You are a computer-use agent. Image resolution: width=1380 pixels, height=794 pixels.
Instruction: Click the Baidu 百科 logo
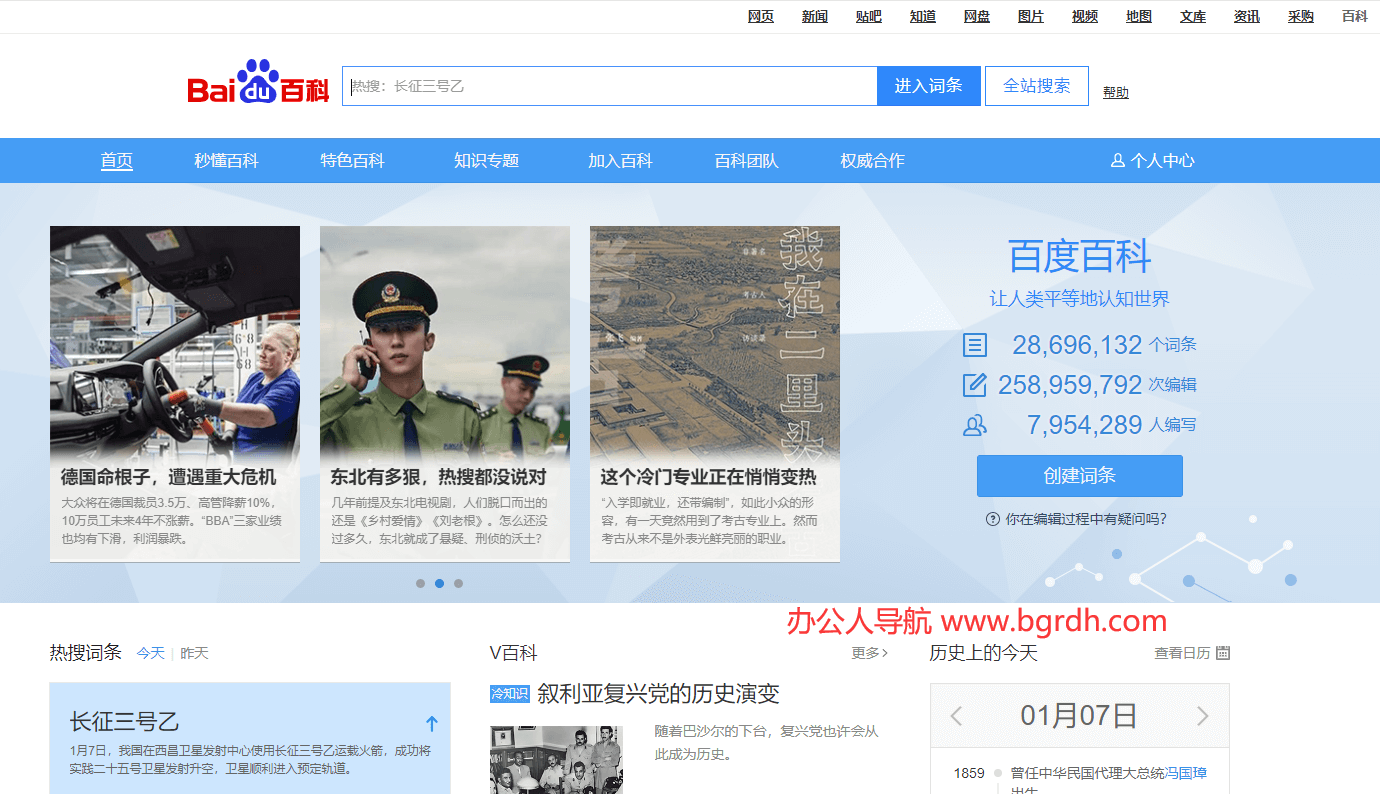pyautogui.click(x=257, y=85)
